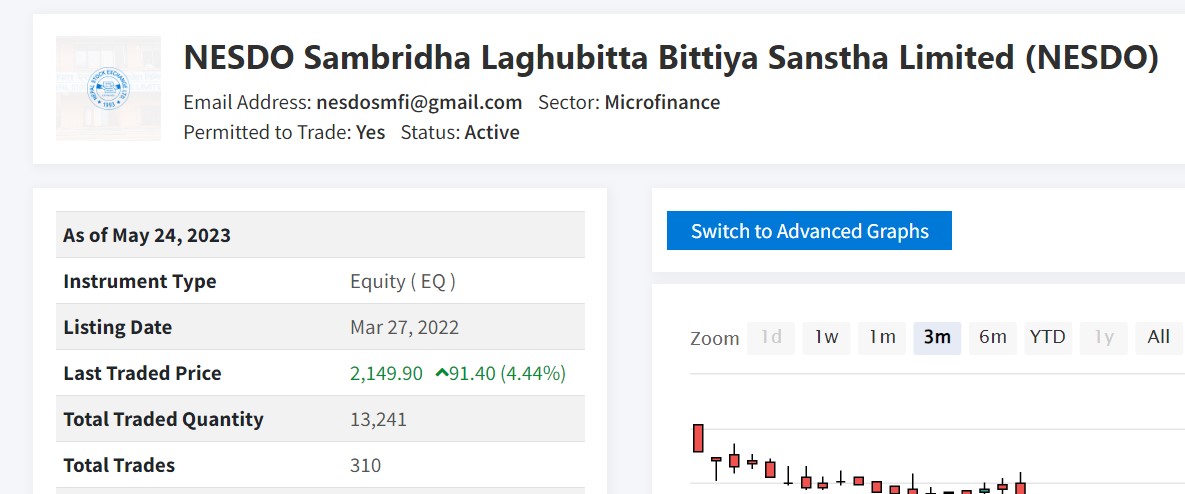The width and height of the screenshot is (1185, 494).
Task: Click the Listing Date value Mar 27, 2022
Action: click(404, 327)
